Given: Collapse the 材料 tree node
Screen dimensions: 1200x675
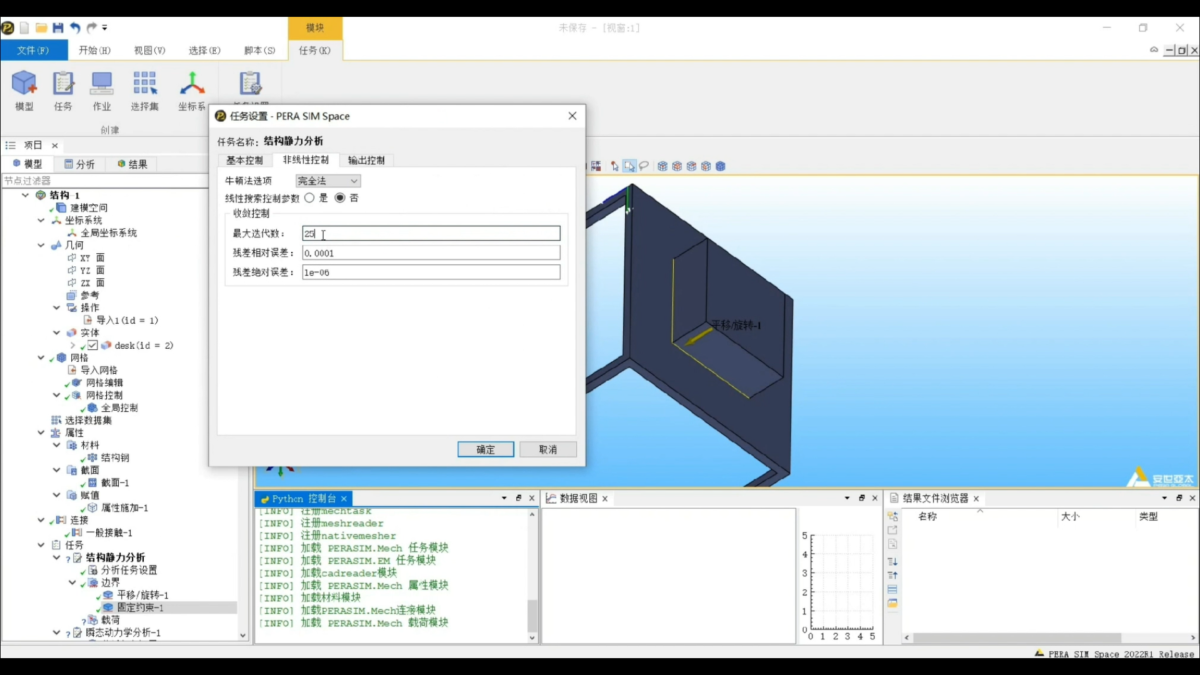Looking at the screenshot, I should (57, 445).
